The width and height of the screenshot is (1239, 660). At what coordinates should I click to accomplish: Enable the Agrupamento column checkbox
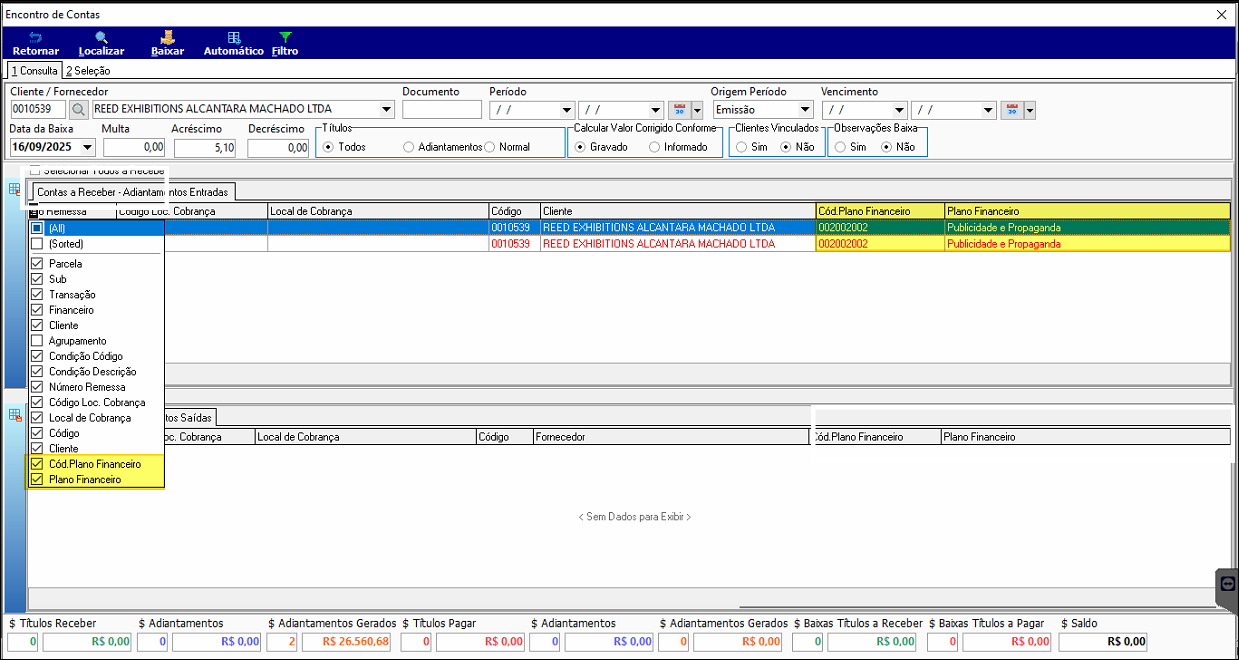pos(37,341)
